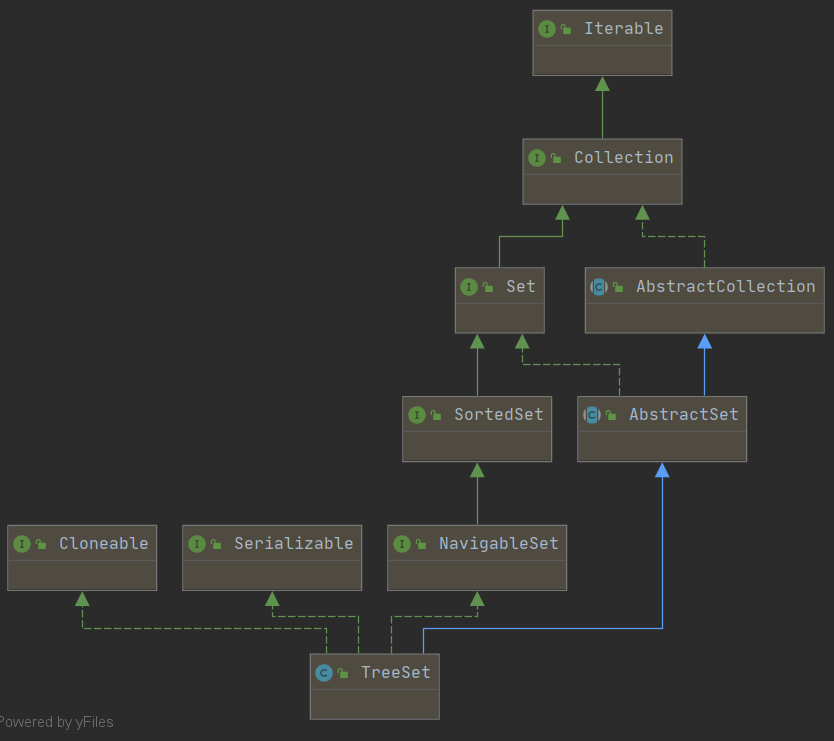Screen dimensions: 834x741
Task: Select the Serializable node label
Action: 293,544
